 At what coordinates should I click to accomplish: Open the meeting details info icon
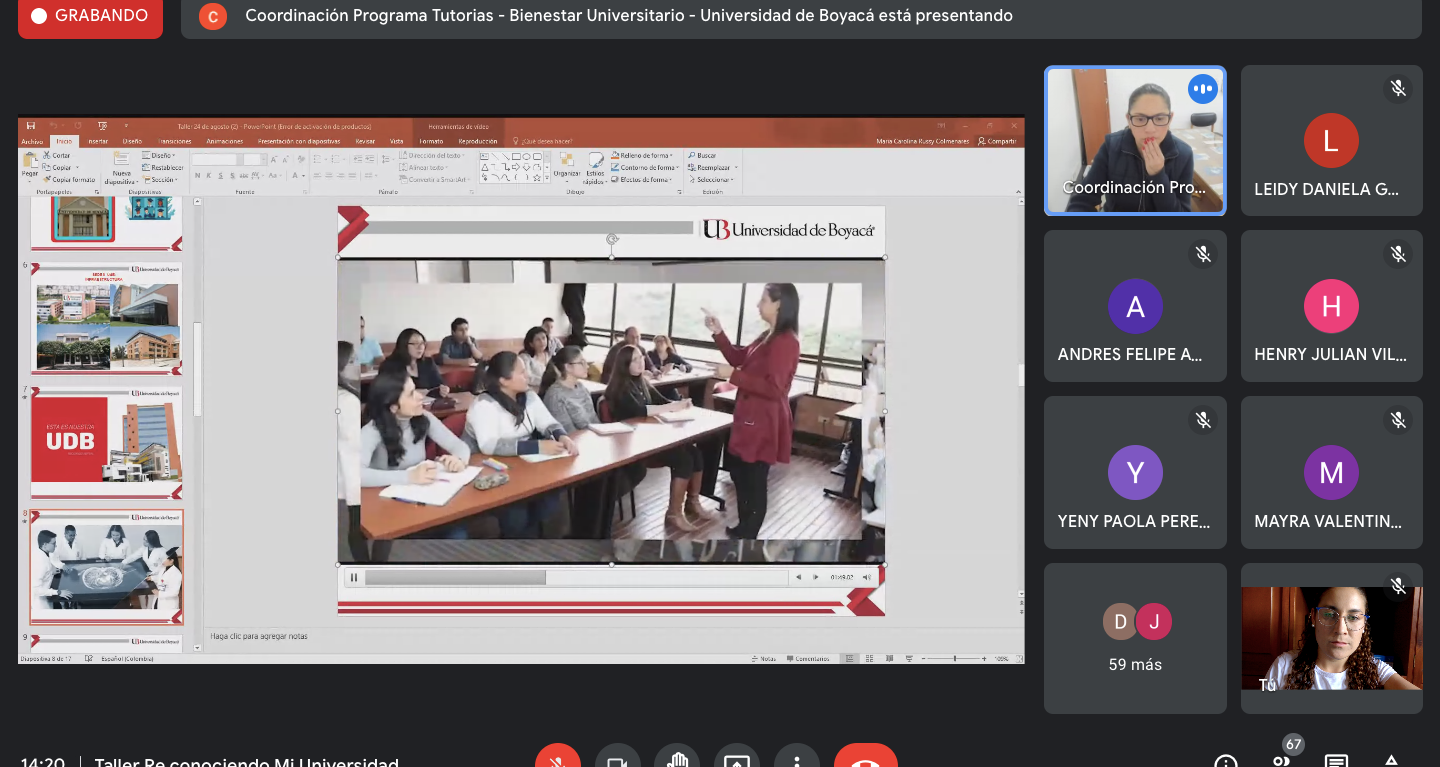point(1226,760)
